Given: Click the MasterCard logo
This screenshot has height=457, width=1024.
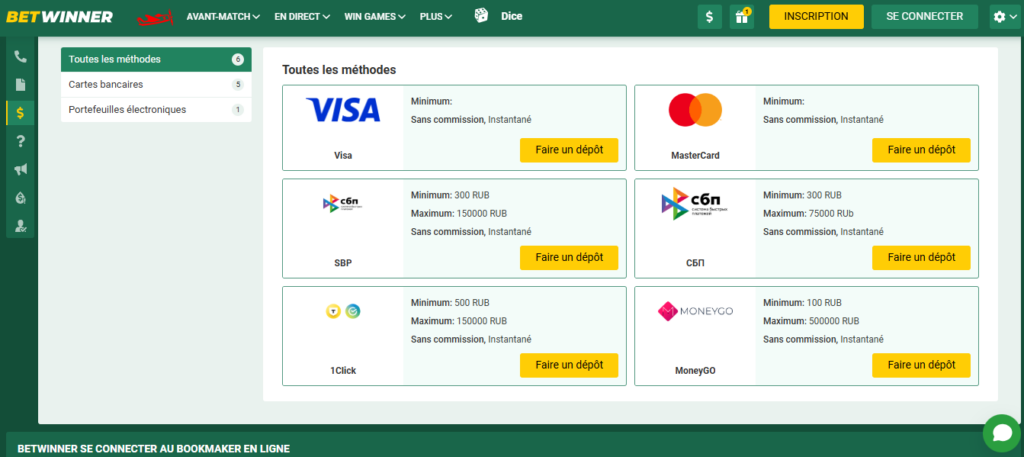Looking at the screenshot, I should click(x=696, y=110).
